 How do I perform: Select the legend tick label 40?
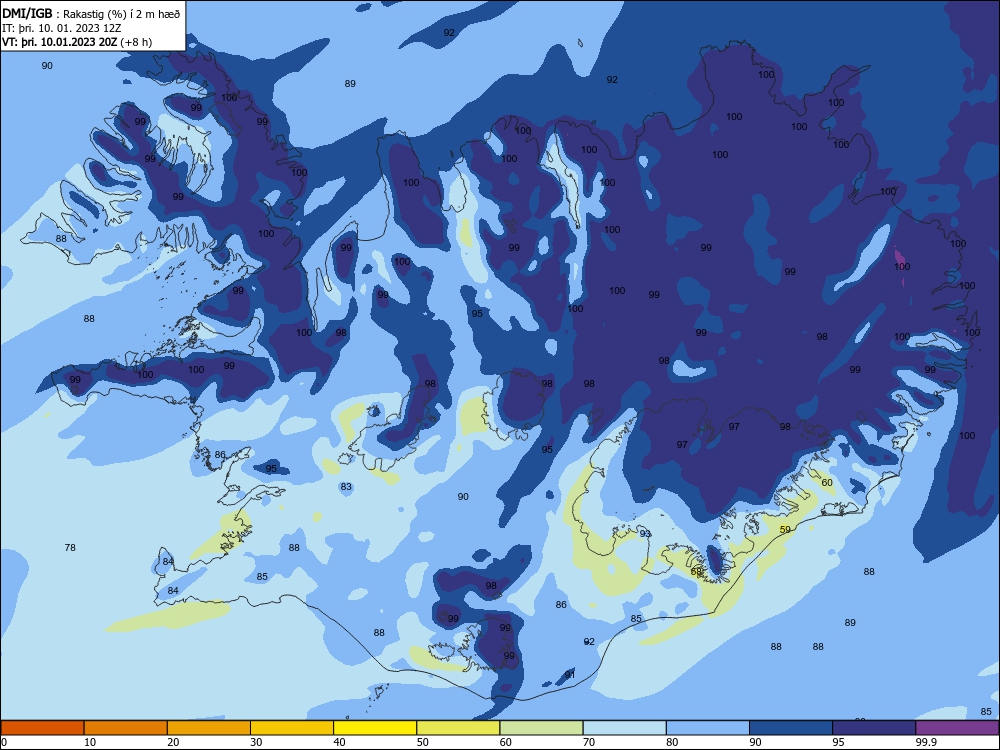click(x=339, y=742)
